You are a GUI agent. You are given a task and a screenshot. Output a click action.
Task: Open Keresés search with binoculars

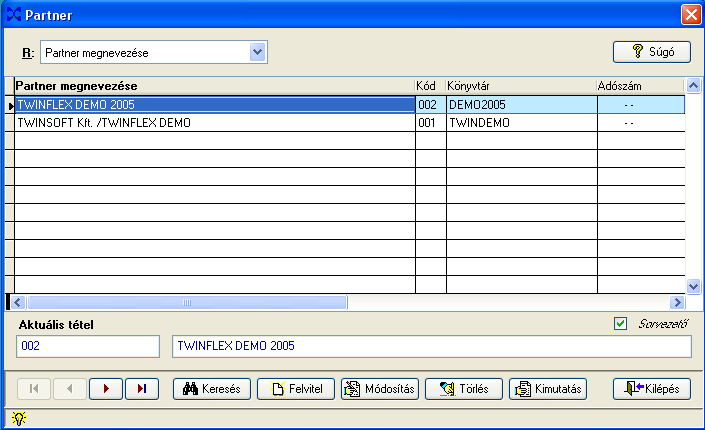point(212,389)
